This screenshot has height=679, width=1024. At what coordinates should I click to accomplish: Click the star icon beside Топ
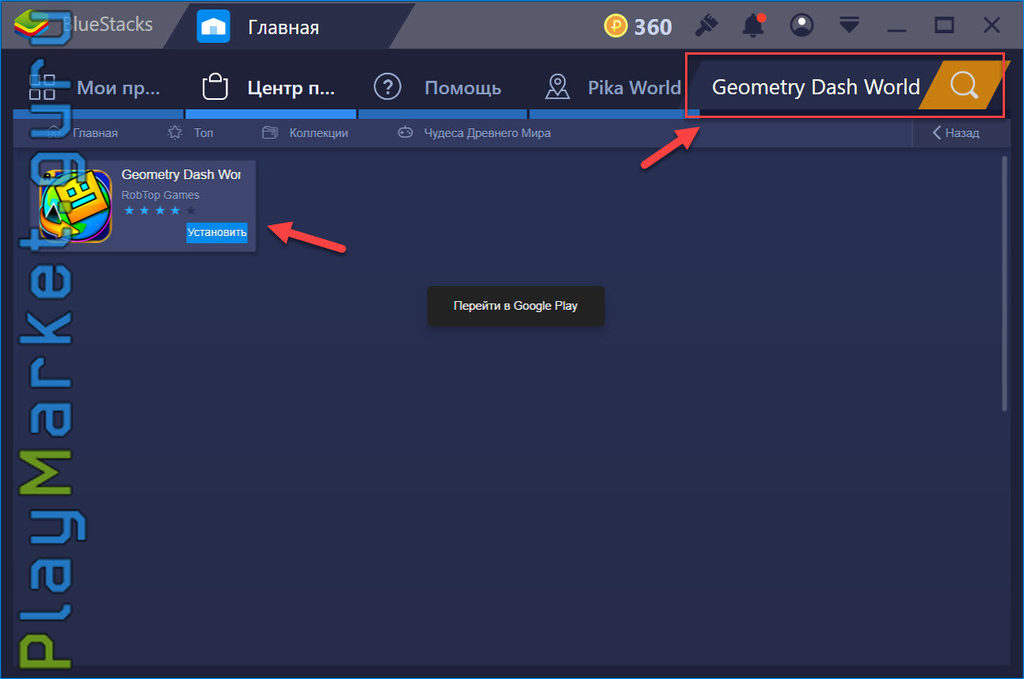[175, 133]
